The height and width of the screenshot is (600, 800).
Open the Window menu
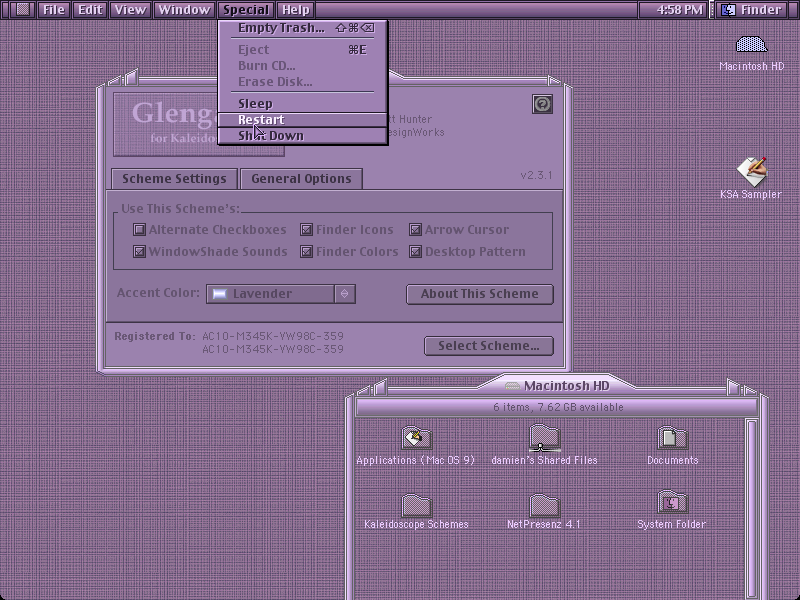coord(184,10)
